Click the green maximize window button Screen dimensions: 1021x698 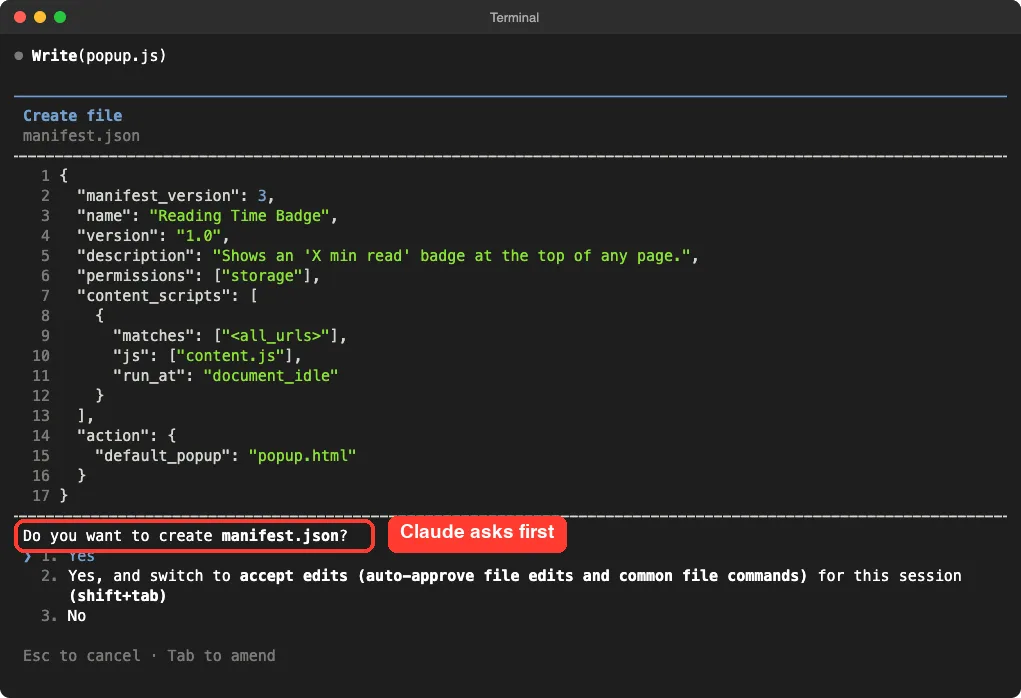[60, 18]
